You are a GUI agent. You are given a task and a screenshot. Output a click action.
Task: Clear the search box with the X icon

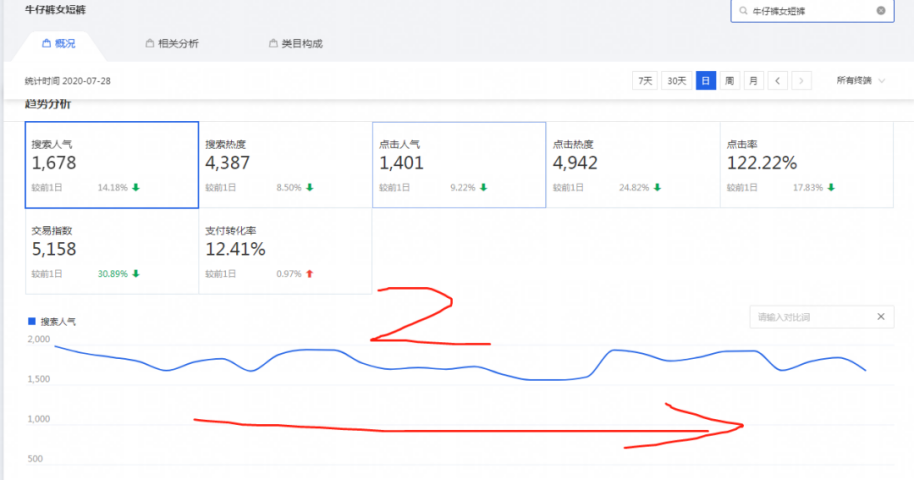pyautogui.click(x=881, y=10)
